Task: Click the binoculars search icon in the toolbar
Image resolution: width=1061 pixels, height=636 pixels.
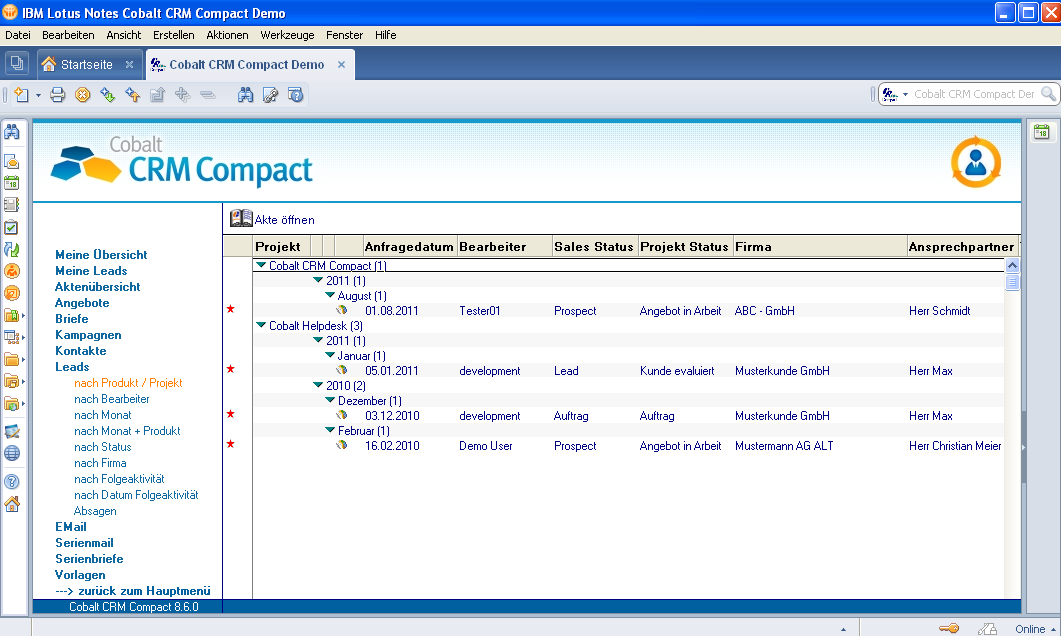Action: [246, 95]
